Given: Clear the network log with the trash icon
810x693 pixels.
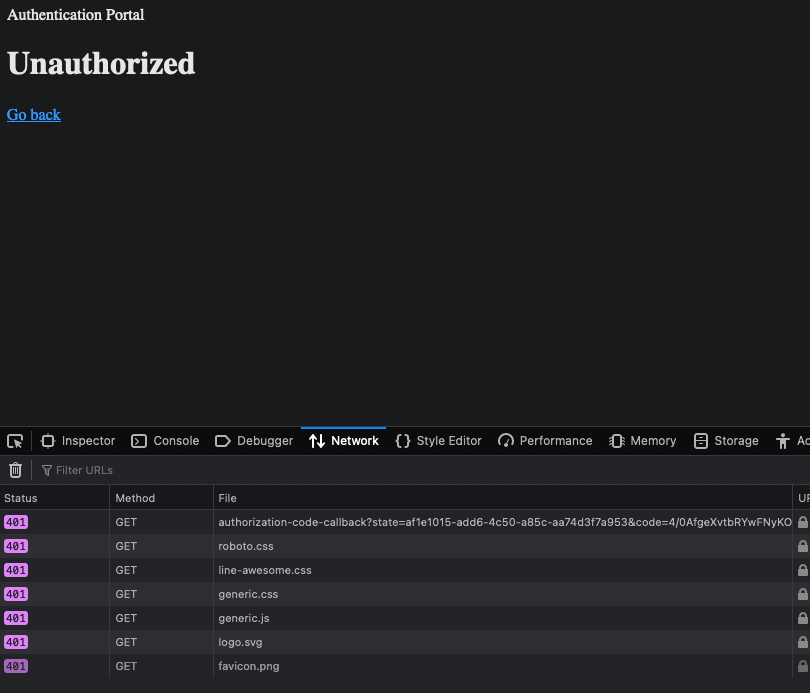Looking at the screenshot, I should 15,469.
